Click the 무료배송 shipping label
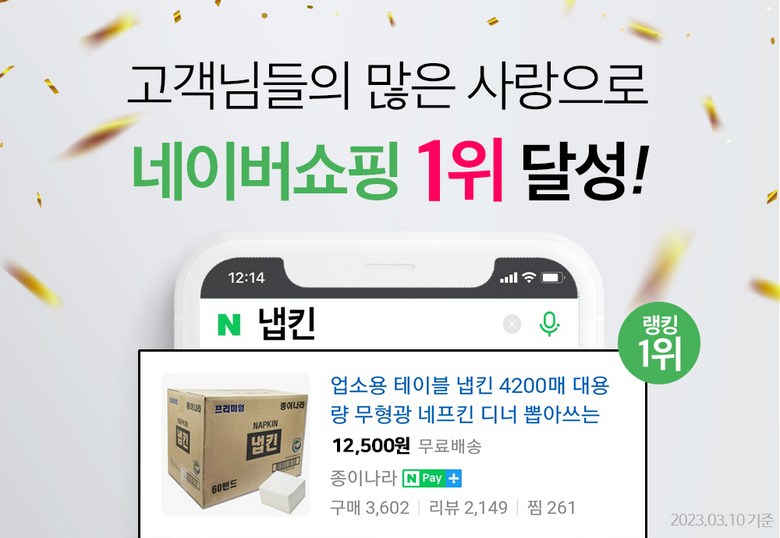780x538 pixels. [x=449, y=447]
